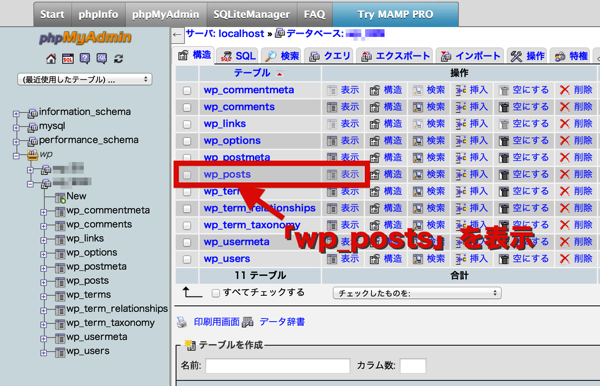Click the reload navigation icon
600x386 pixels.
[119, 59]
